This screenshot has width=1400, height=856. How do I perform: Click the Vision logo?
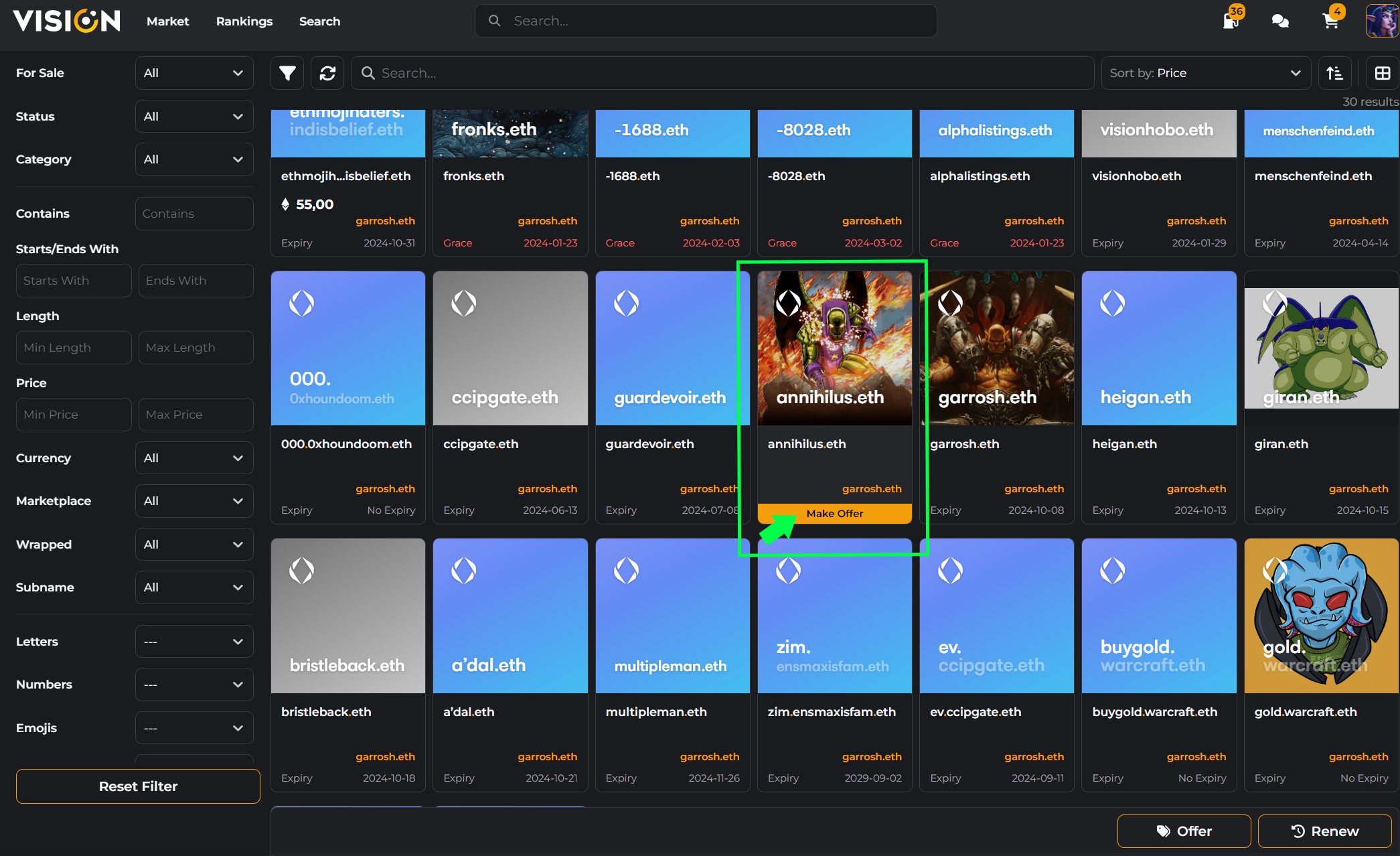tap(66, 21)
